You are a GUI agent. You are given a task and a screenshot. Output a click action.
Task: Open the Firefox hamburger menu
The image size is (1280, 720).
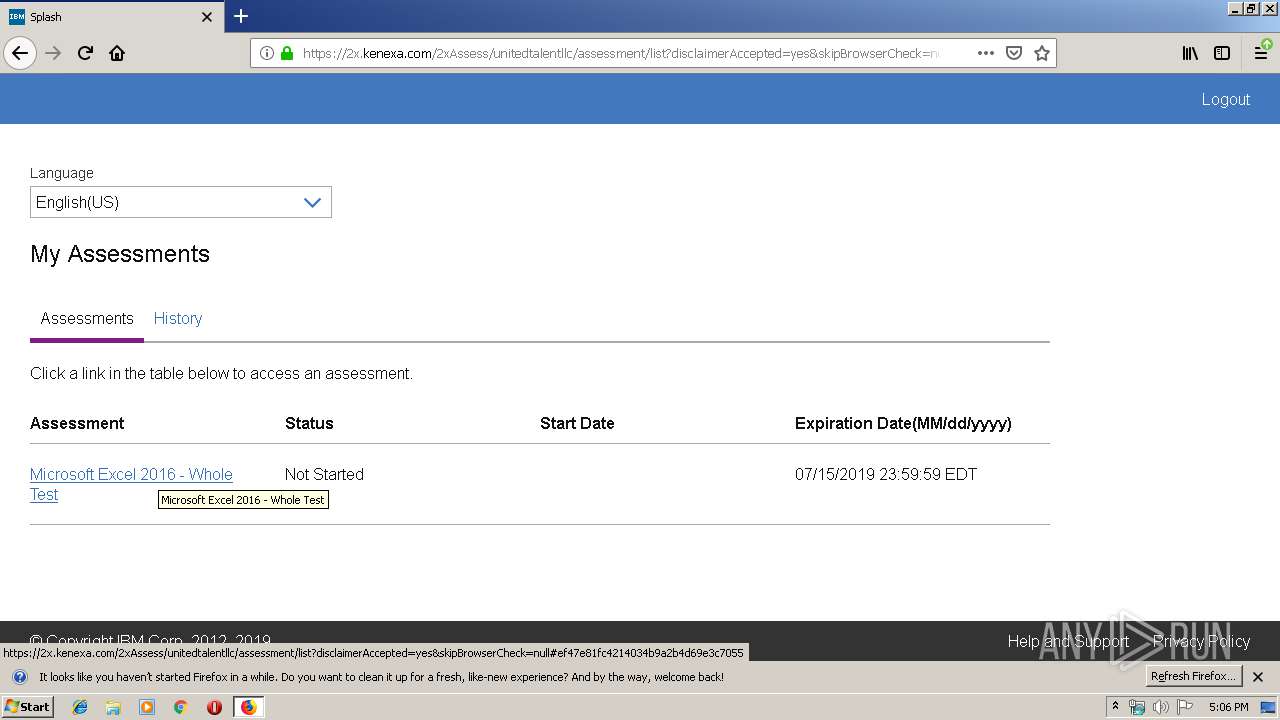[1262, 53]
